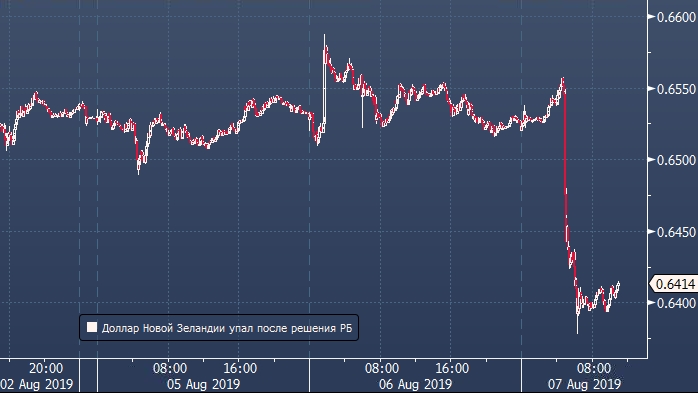Click the tall spike candle near 0.6590
This screenshot has height=393, width=698.
coord(324,80)
